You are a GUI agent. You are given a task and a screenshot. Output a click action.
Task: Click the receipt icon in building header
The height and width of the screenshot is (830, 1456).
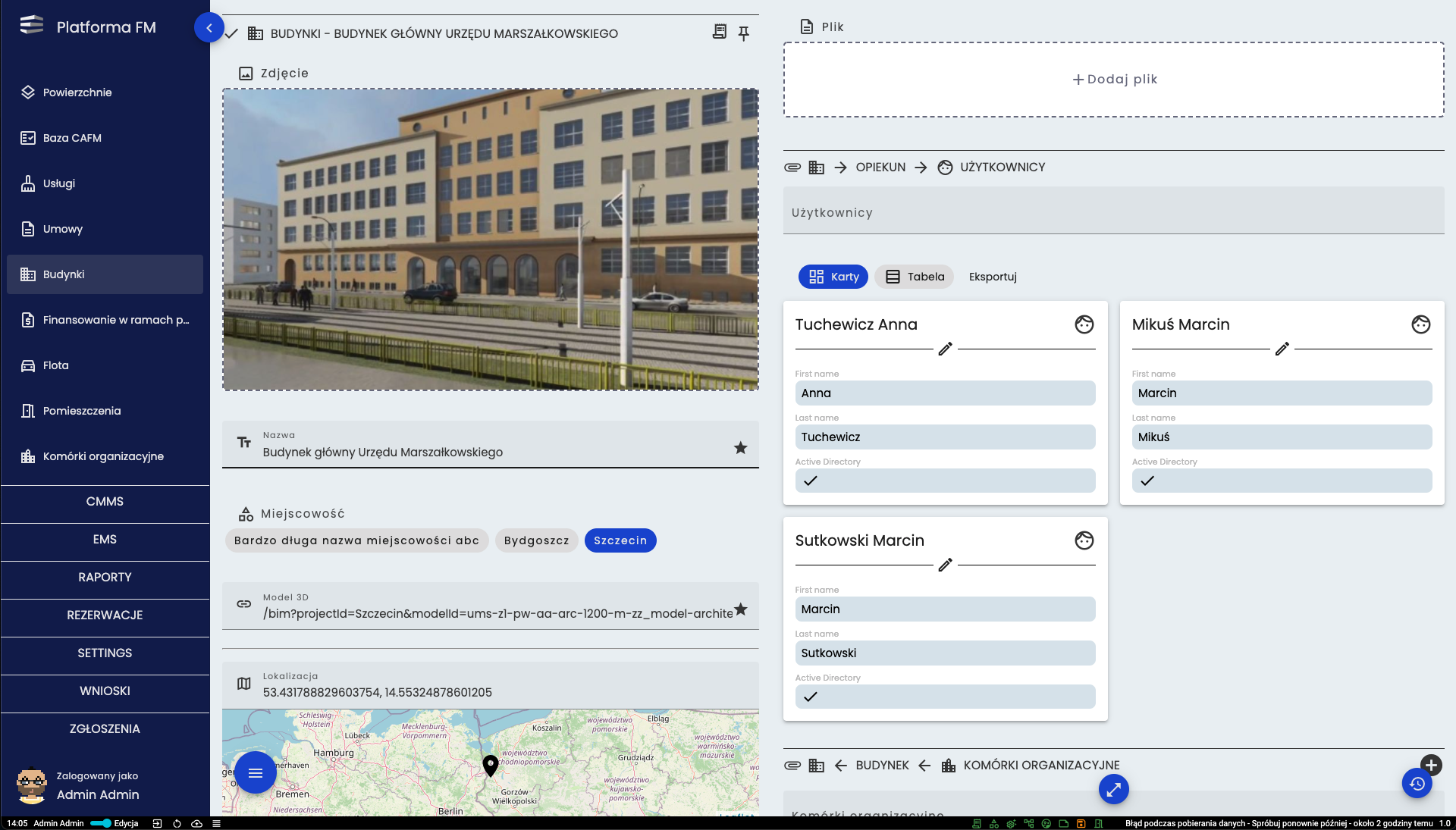click(720, 32)
